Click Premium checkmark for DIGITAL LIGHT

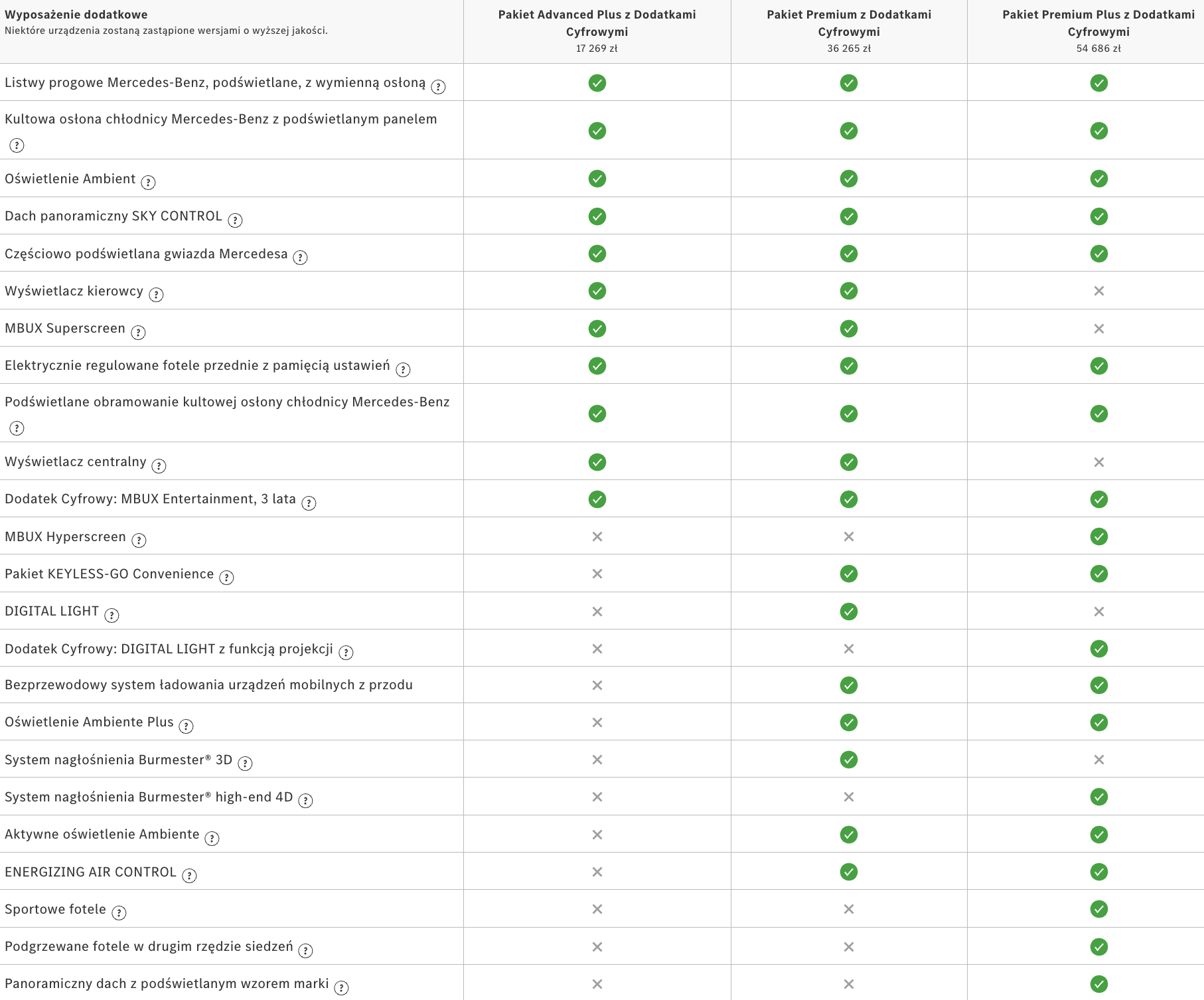[x=849, y=612]
